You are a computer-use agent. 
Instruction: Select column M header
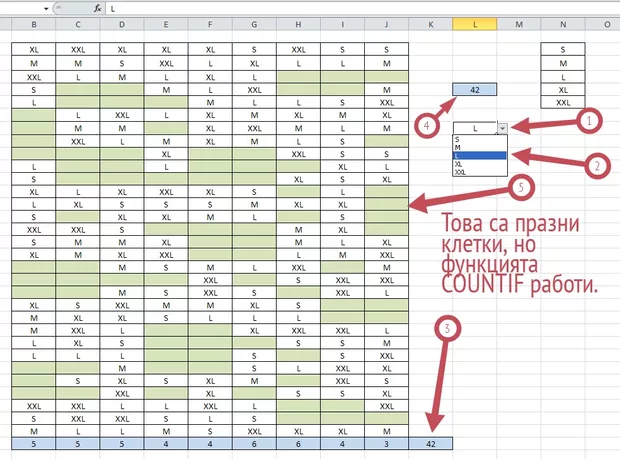[519, 25]
